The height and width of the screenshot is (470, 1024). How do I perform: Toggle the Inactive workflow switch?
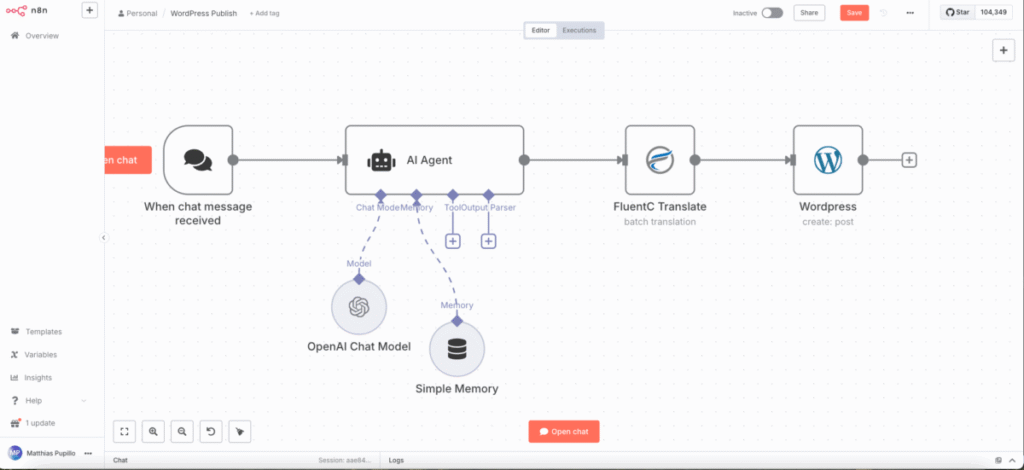coord(772,13)
